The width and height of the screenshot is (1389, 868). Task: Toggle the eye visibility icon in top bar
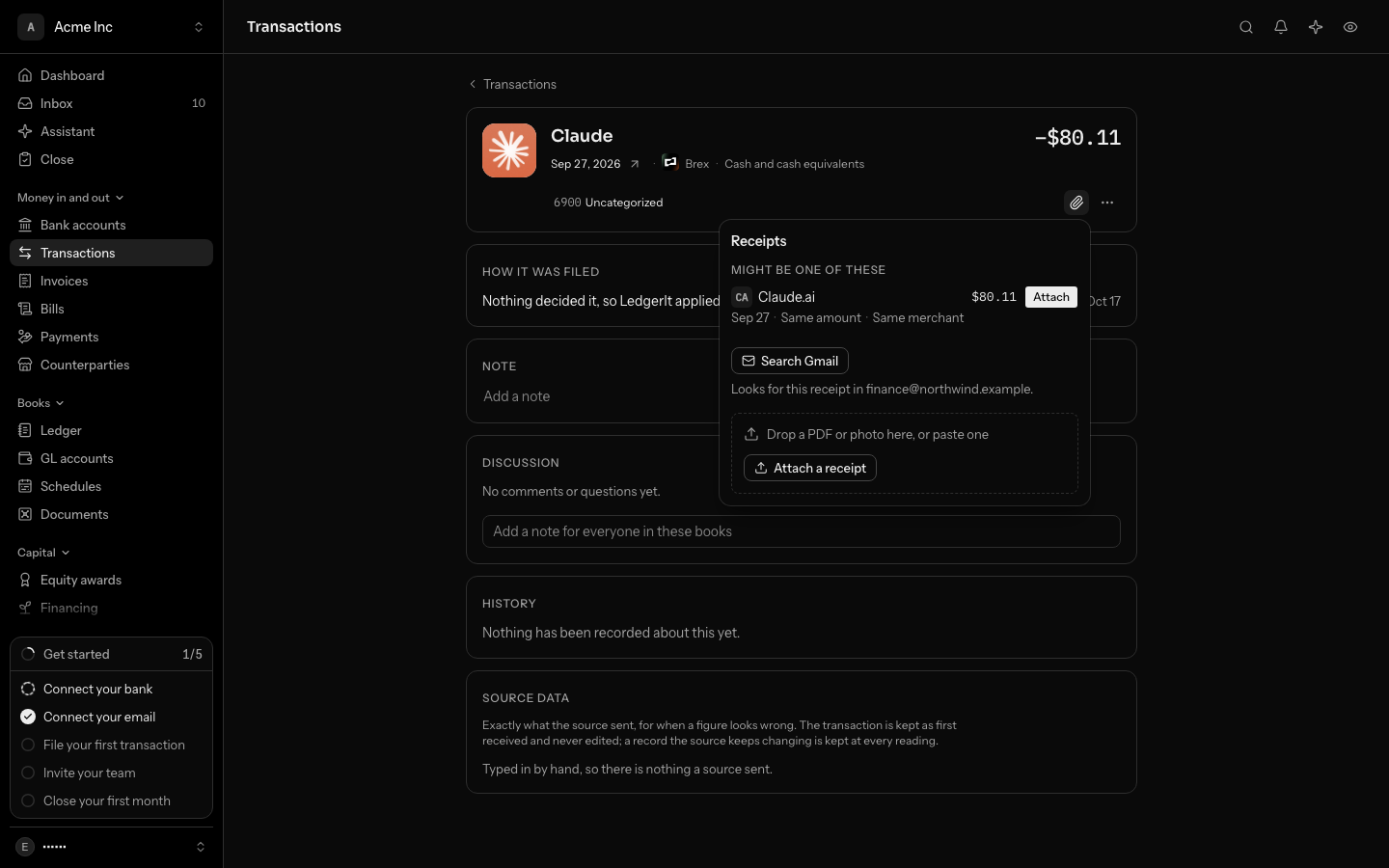coord(1350,27)
